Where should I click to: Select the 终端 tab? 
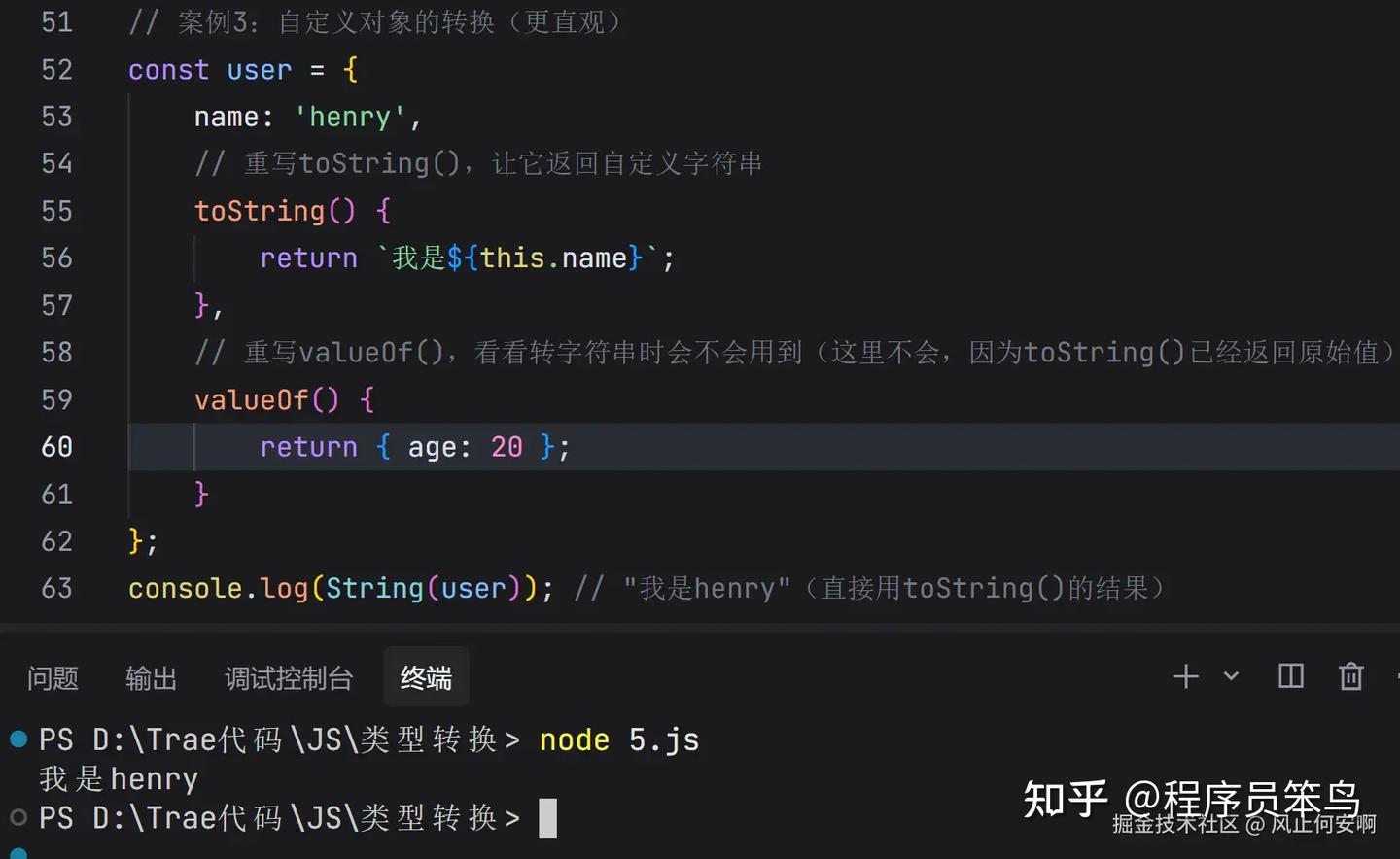[426, 678]
